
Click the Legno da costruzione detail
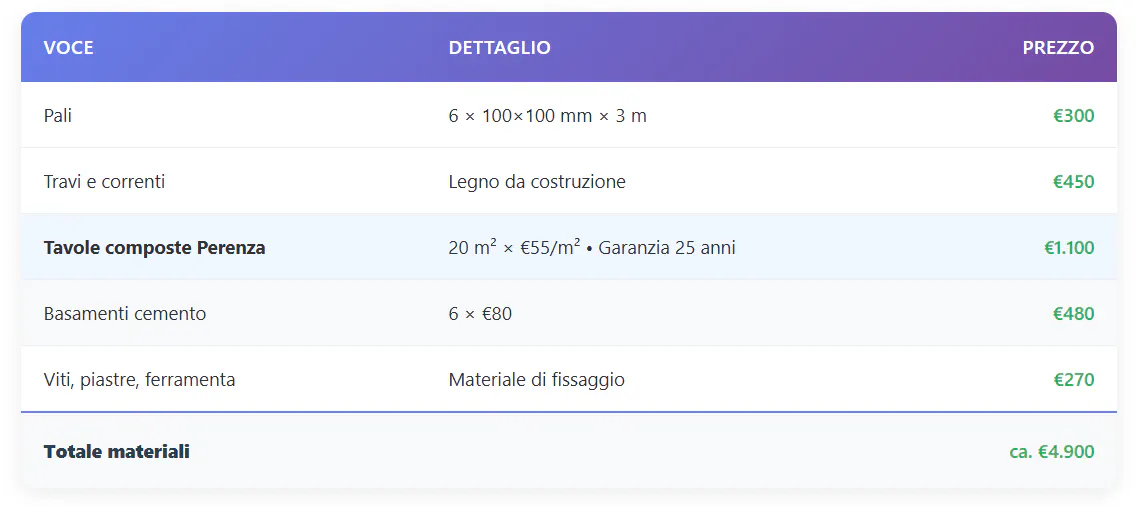click(537, 182)
